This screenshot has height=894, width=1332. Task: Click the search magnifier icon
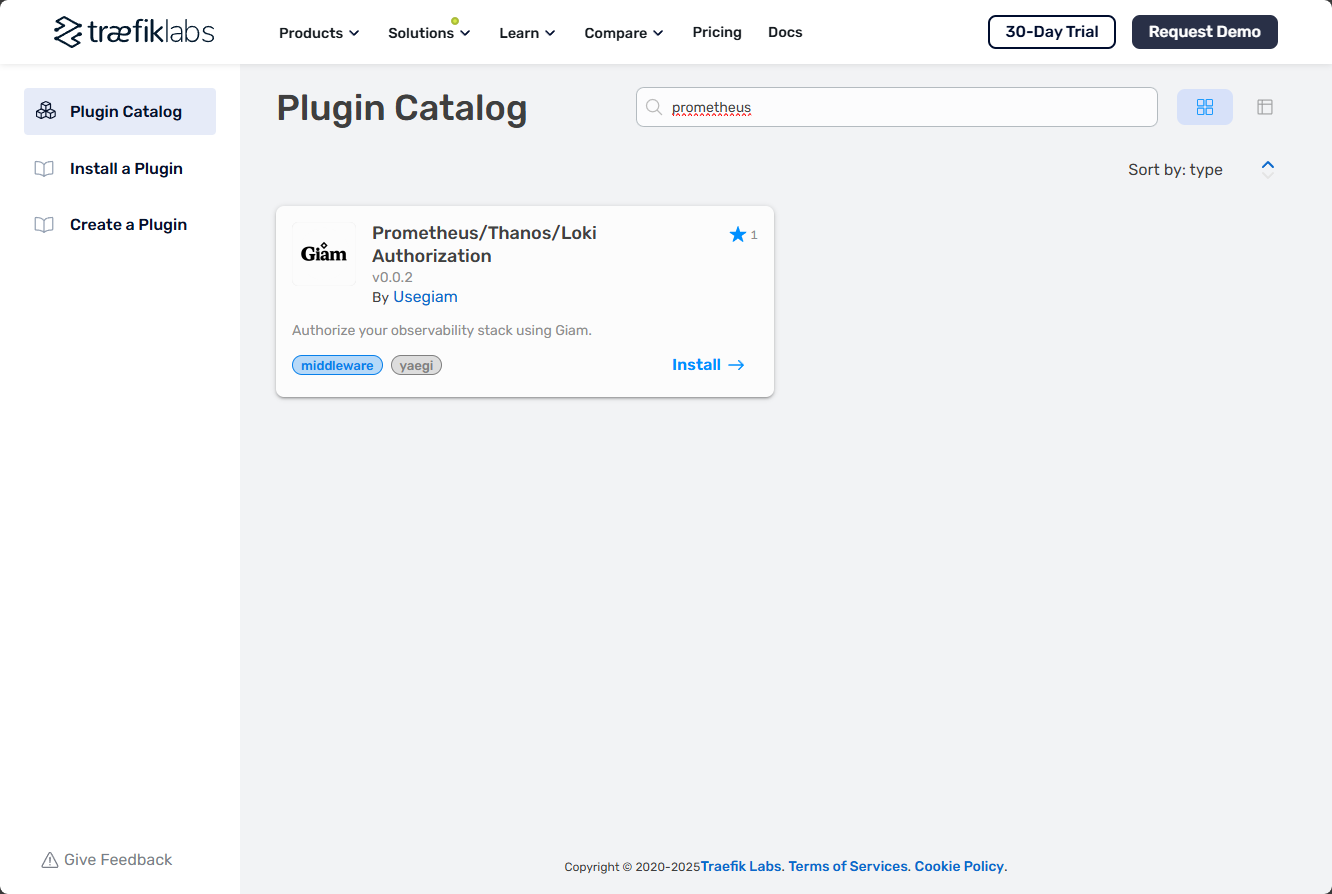click(x=654, y=107)
